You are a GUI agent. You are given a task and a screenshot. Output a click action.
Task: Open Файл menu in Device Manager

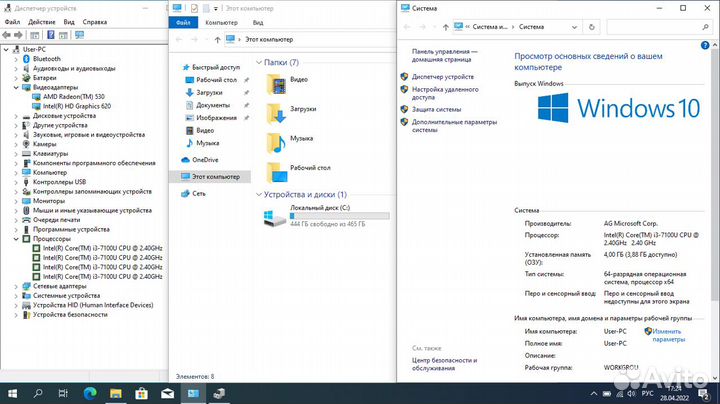pyautogui.click(x=12, y=22)
